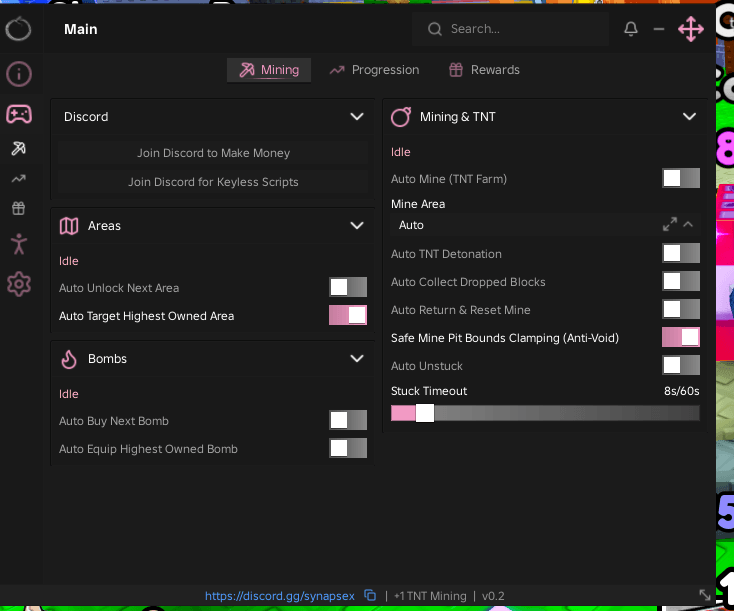Collapse the Mine Area dropdown with the caret
The height and width of the screenshot is (611, 734).
coord(688,224)
